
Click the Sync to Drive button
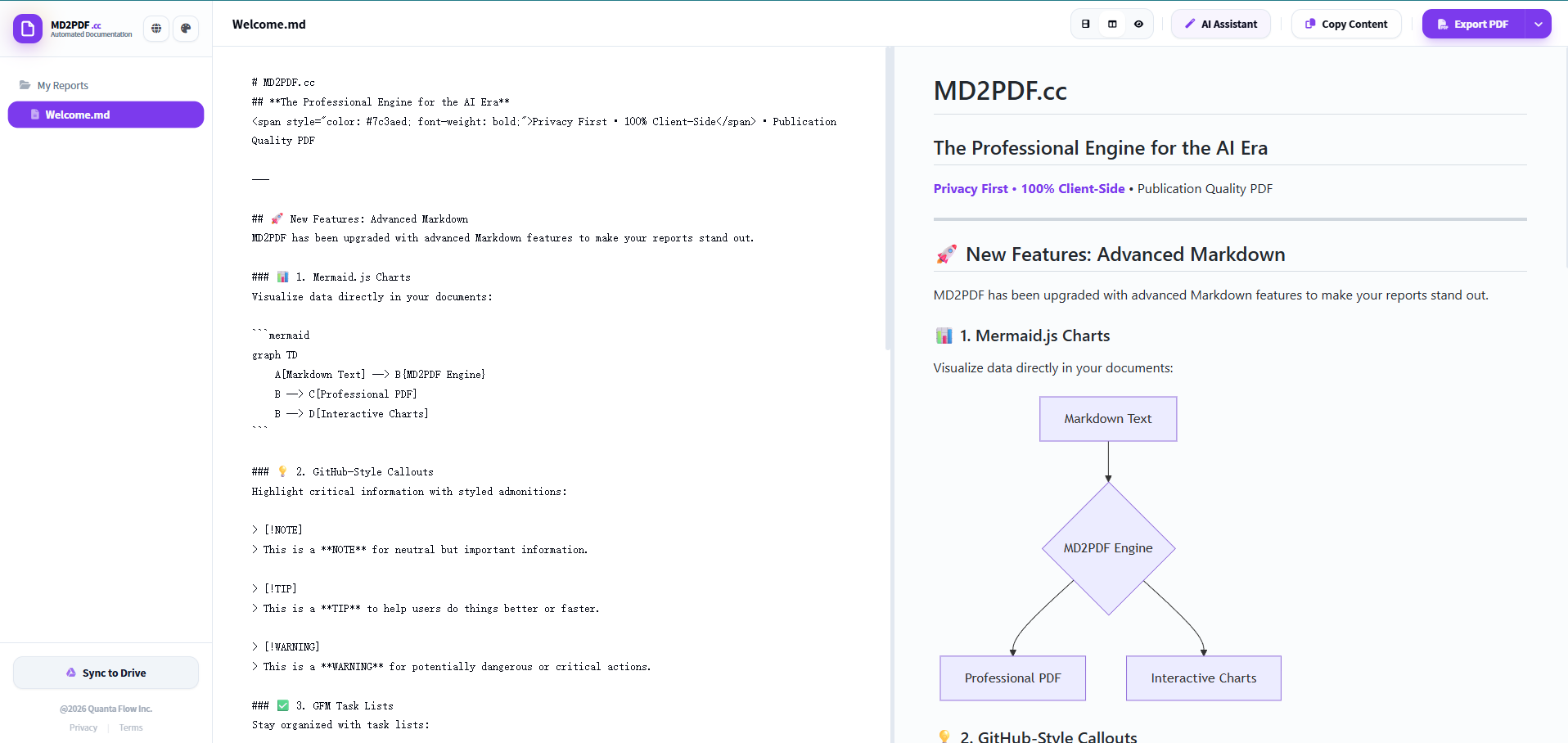pos(106,672)
